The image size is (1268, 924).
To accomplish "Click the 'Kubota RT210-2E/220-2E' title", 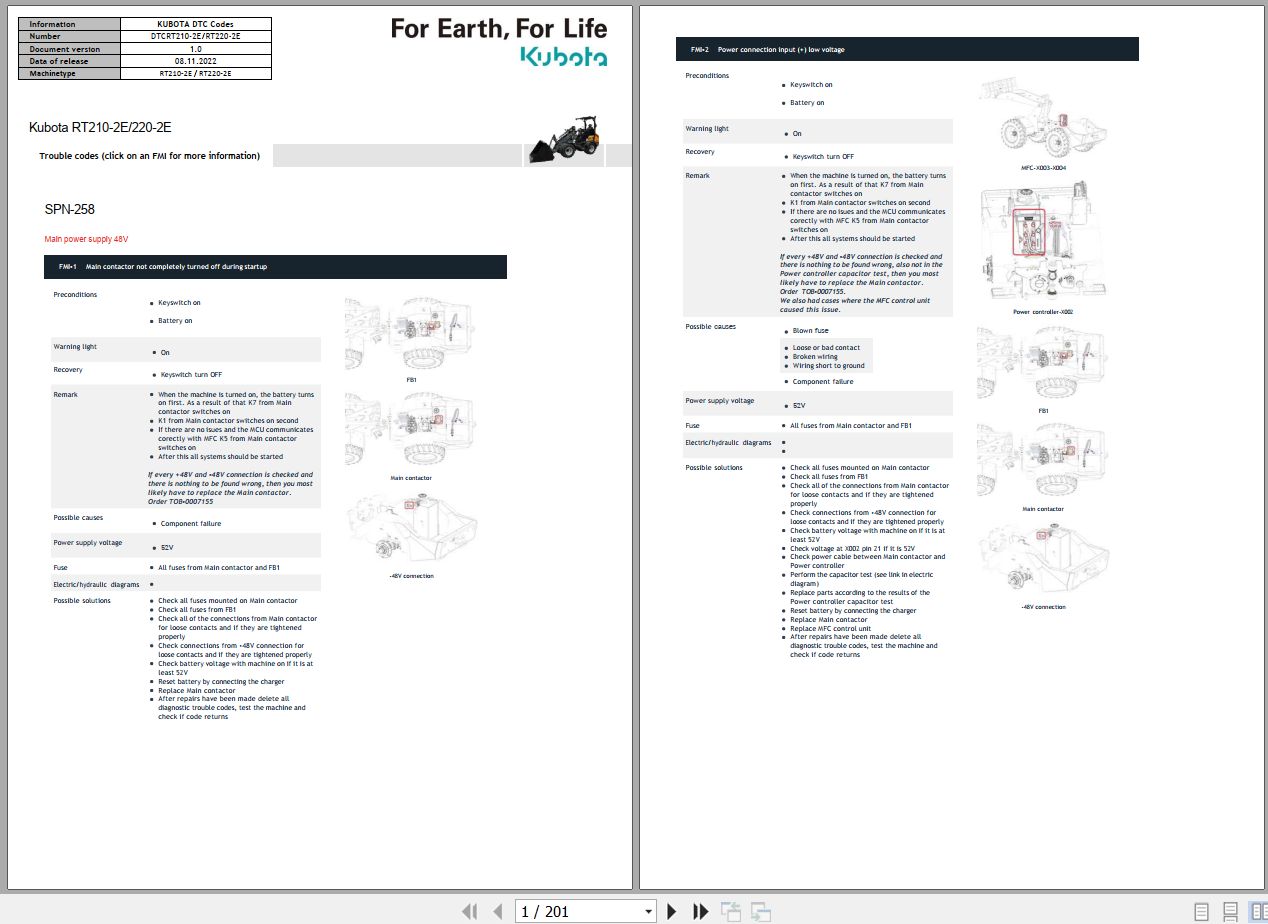I will (100, 127).
